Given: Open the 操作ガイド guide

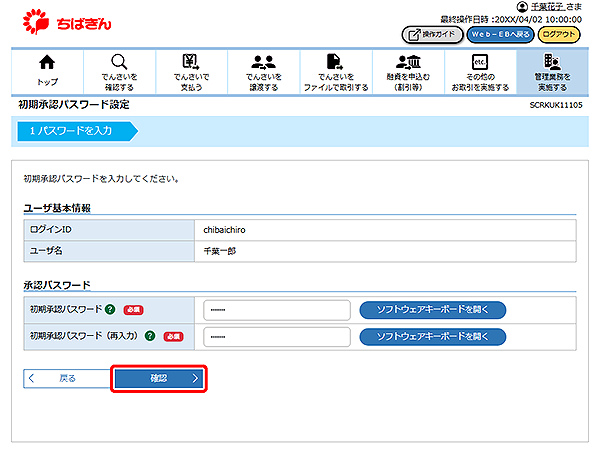Looking at the screenshot, I should (x=431, y=34).
